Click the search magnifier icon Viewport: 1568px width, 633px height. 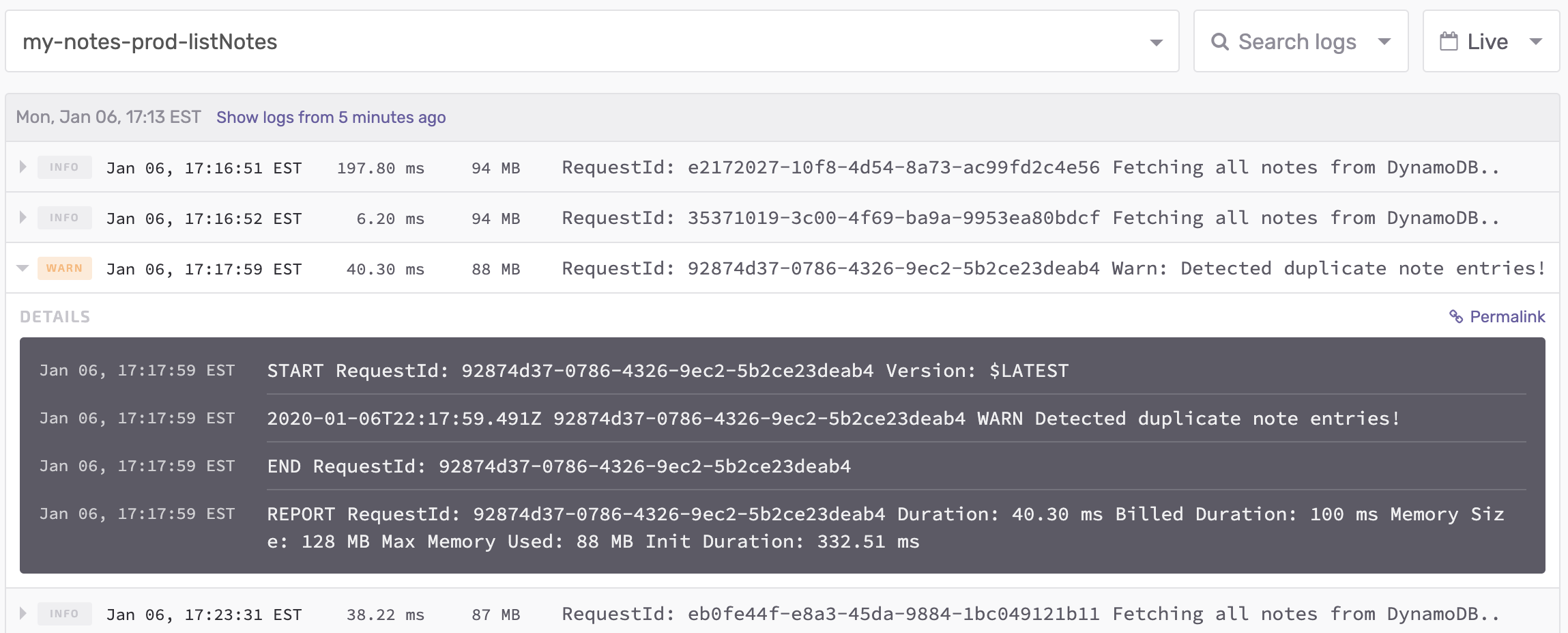click(1220, 42)
